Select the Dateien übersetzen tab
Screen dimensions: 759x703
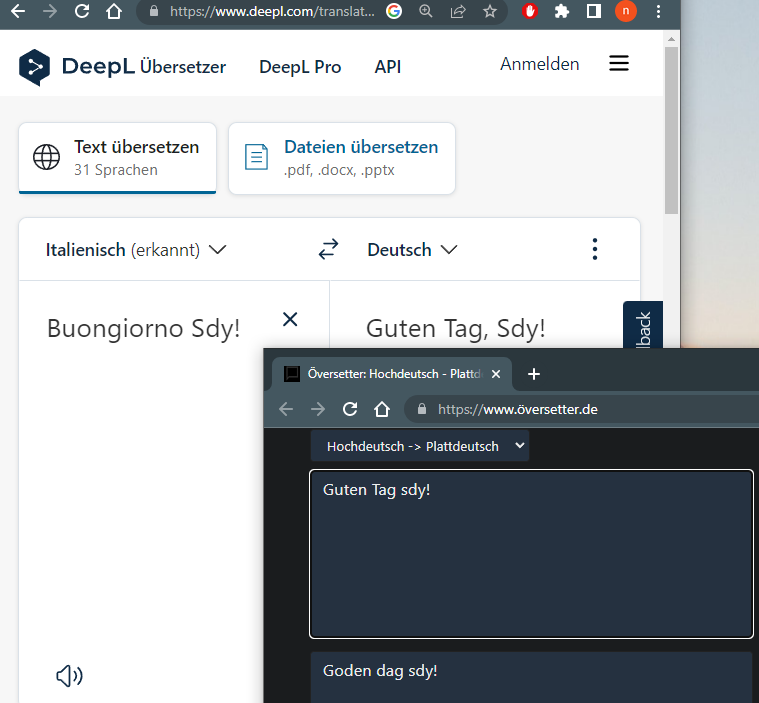pos(342,158)
